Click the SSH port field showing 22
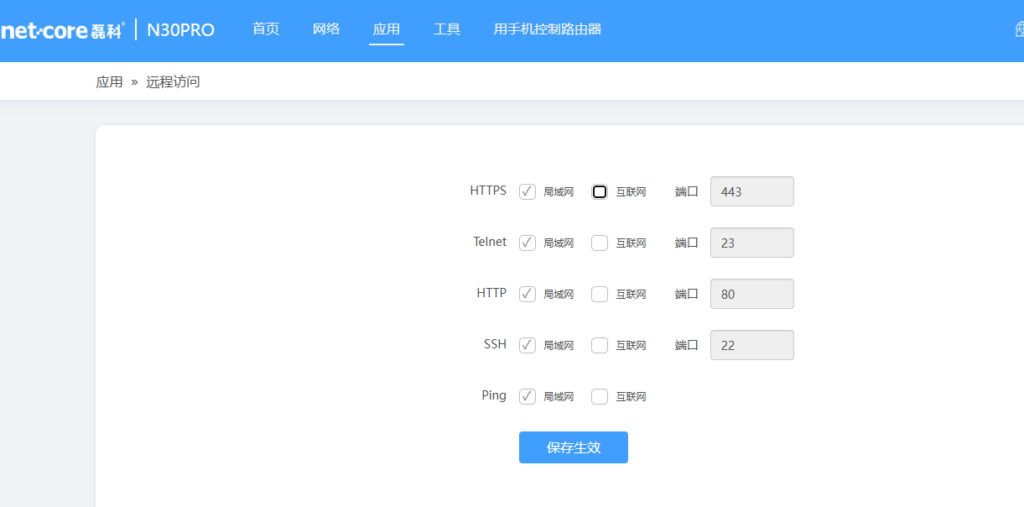1024x507 pixels. pyautogui.click(x=752, y=345)
